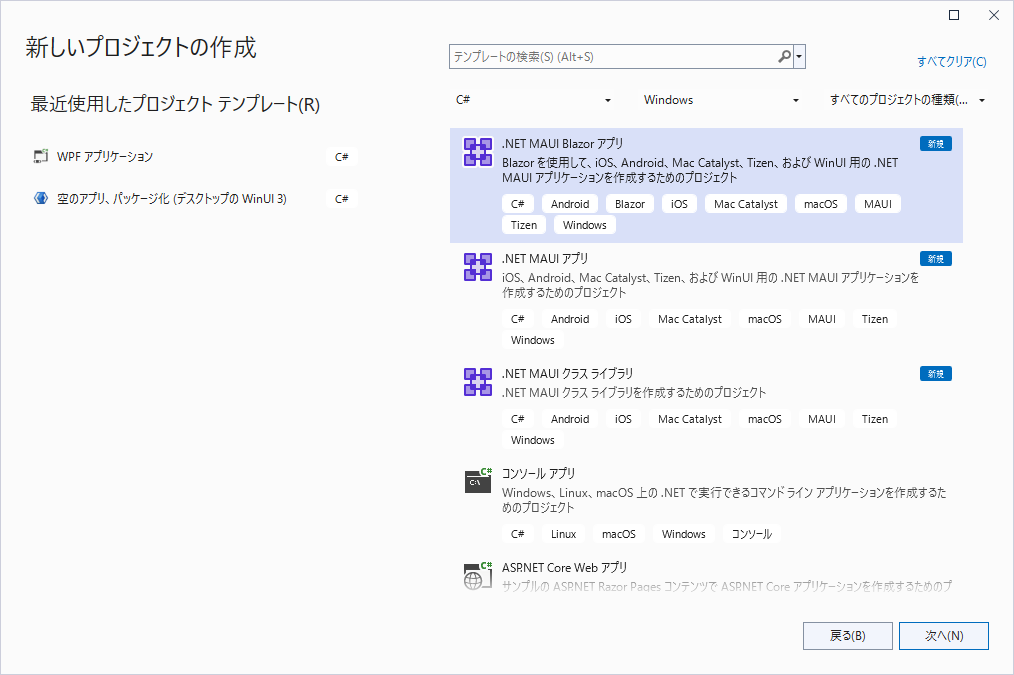
Task: Click the Tizen tag on .NET MAUI アプリ
Action: click(874, 319)
